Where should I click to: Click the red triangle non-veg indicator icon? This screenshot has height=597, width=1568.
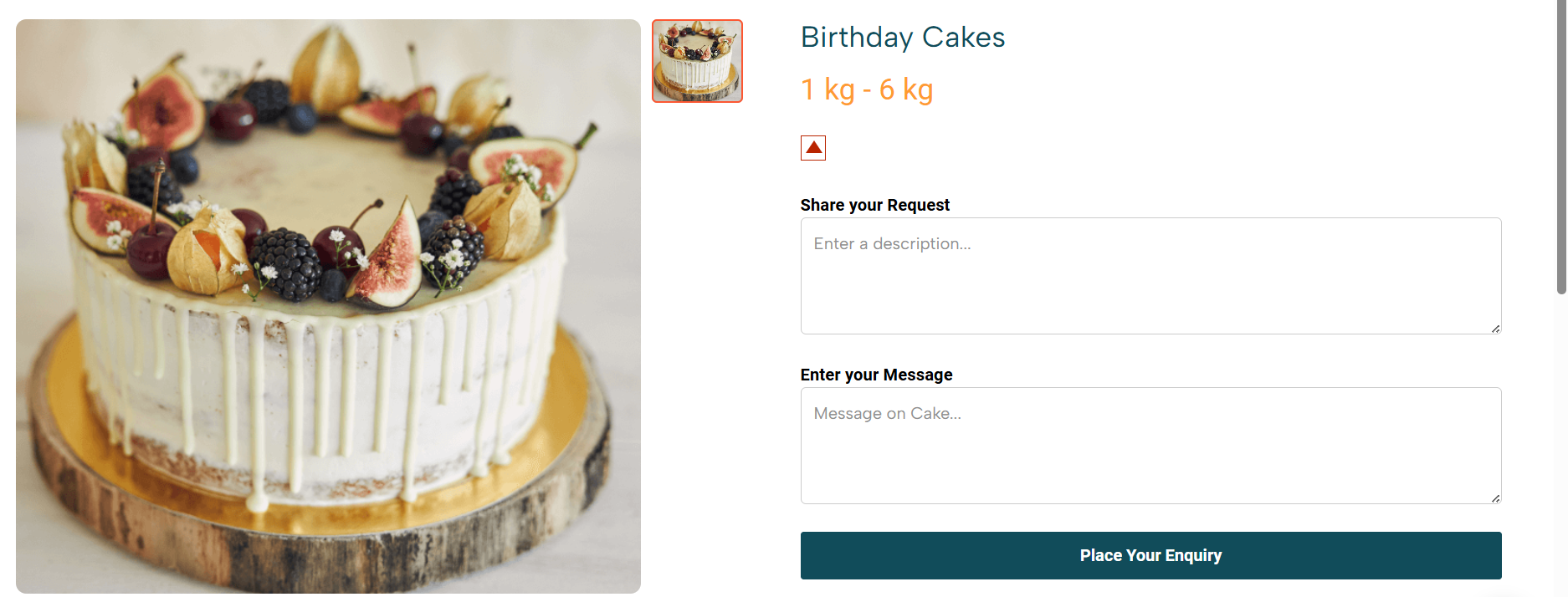(813, 148)
